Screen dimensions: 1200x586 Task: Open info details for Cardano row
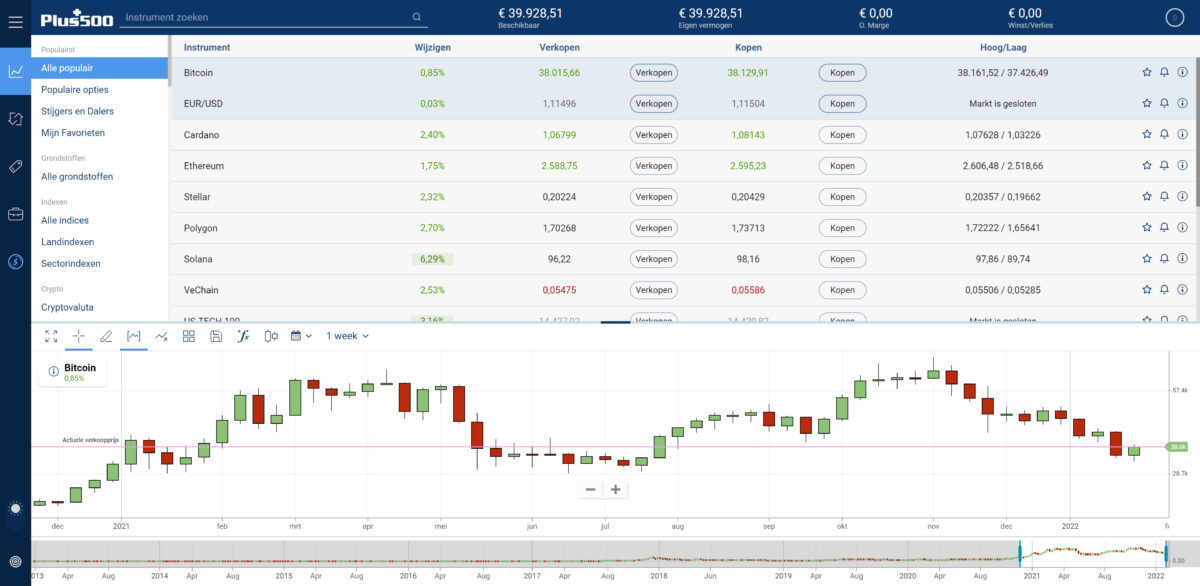[1182, 135]
